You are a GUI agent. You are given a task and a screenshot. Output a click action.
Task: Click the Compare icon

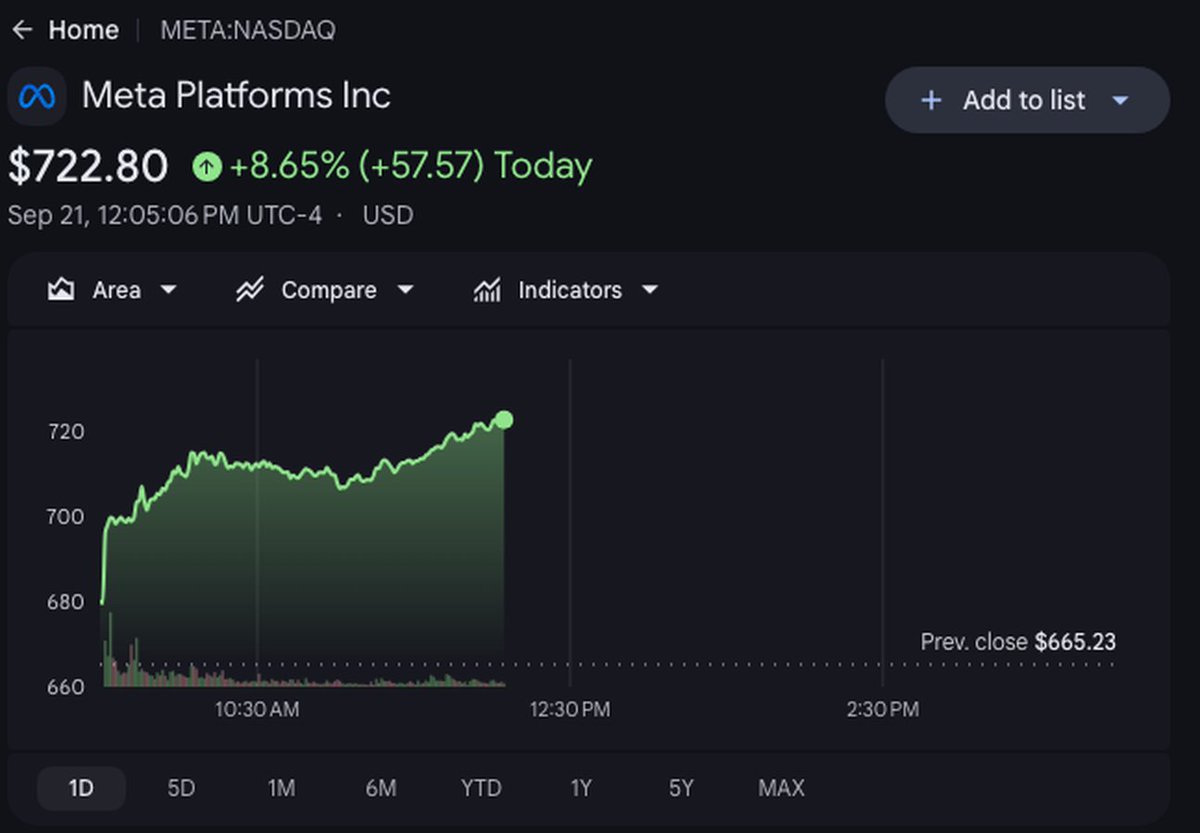tap(249, 290)
